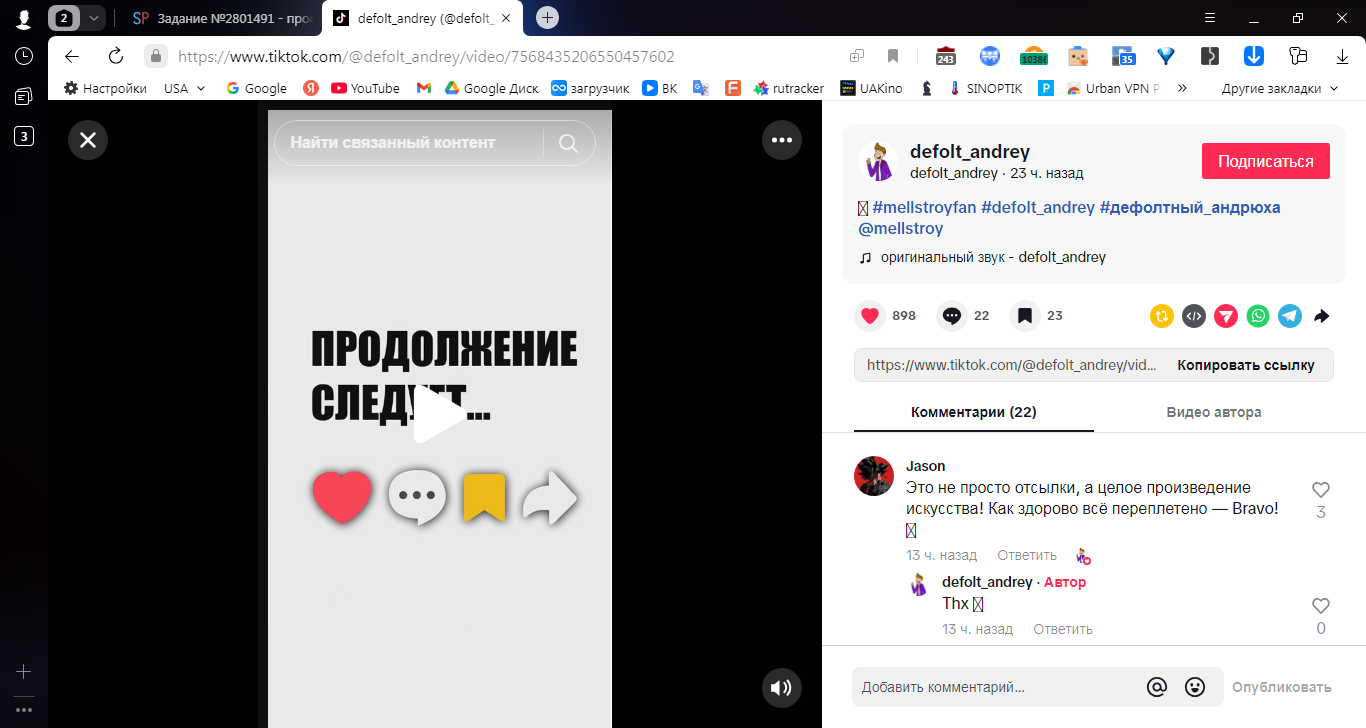Share the video via Telegram icon
The height and width of the screenshot is (728, 1366).
tap(1290, 316)
